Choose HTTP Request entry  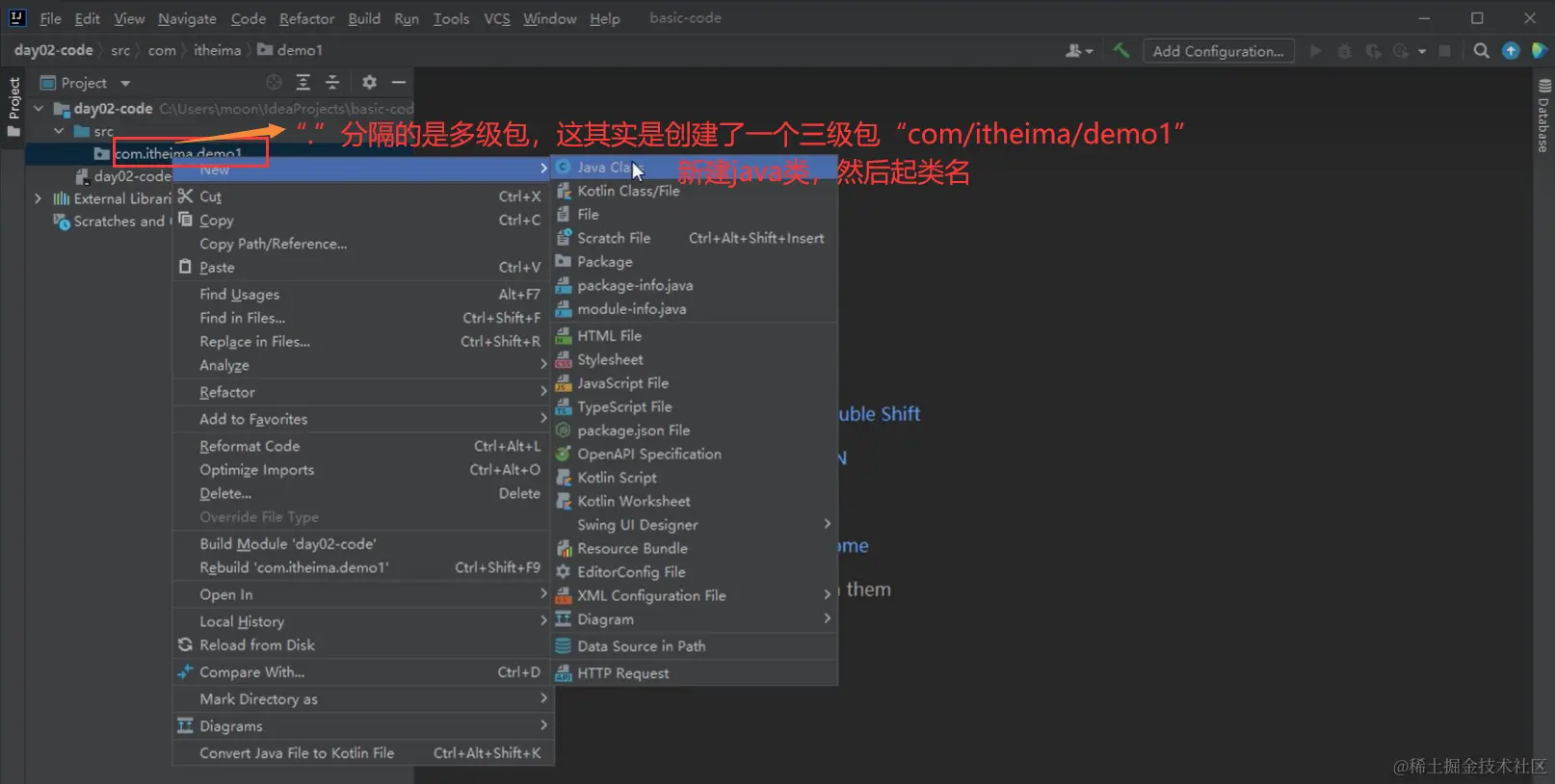(x=695, y=673)
